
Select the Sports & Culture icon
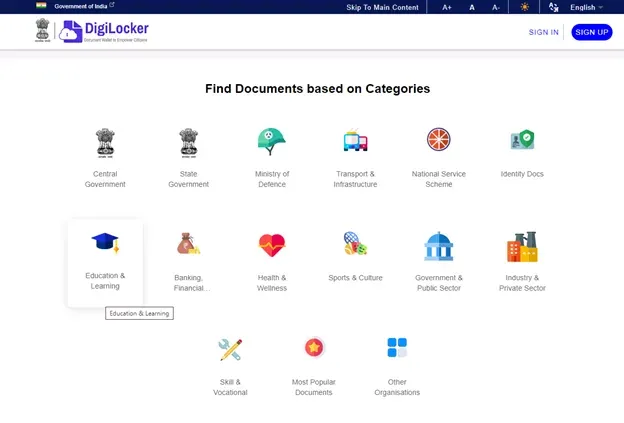pos(355,244)
